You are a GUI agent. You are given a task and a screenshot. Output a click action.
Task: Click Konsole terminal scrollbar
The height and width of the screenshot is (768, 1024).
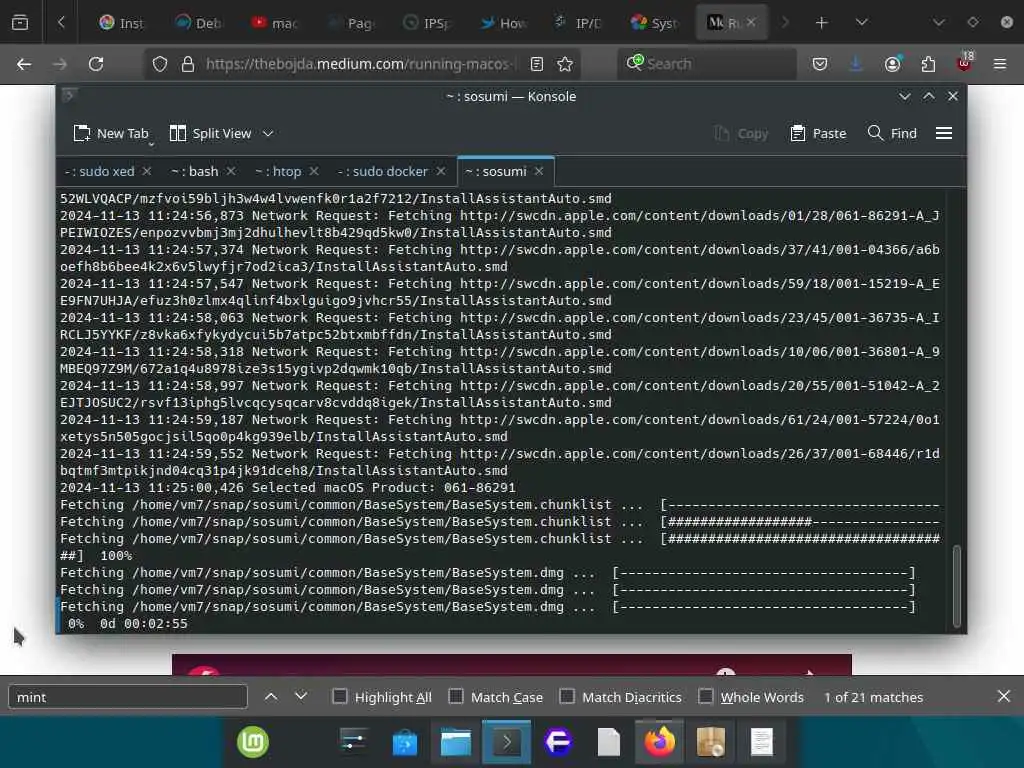[957, 586]
